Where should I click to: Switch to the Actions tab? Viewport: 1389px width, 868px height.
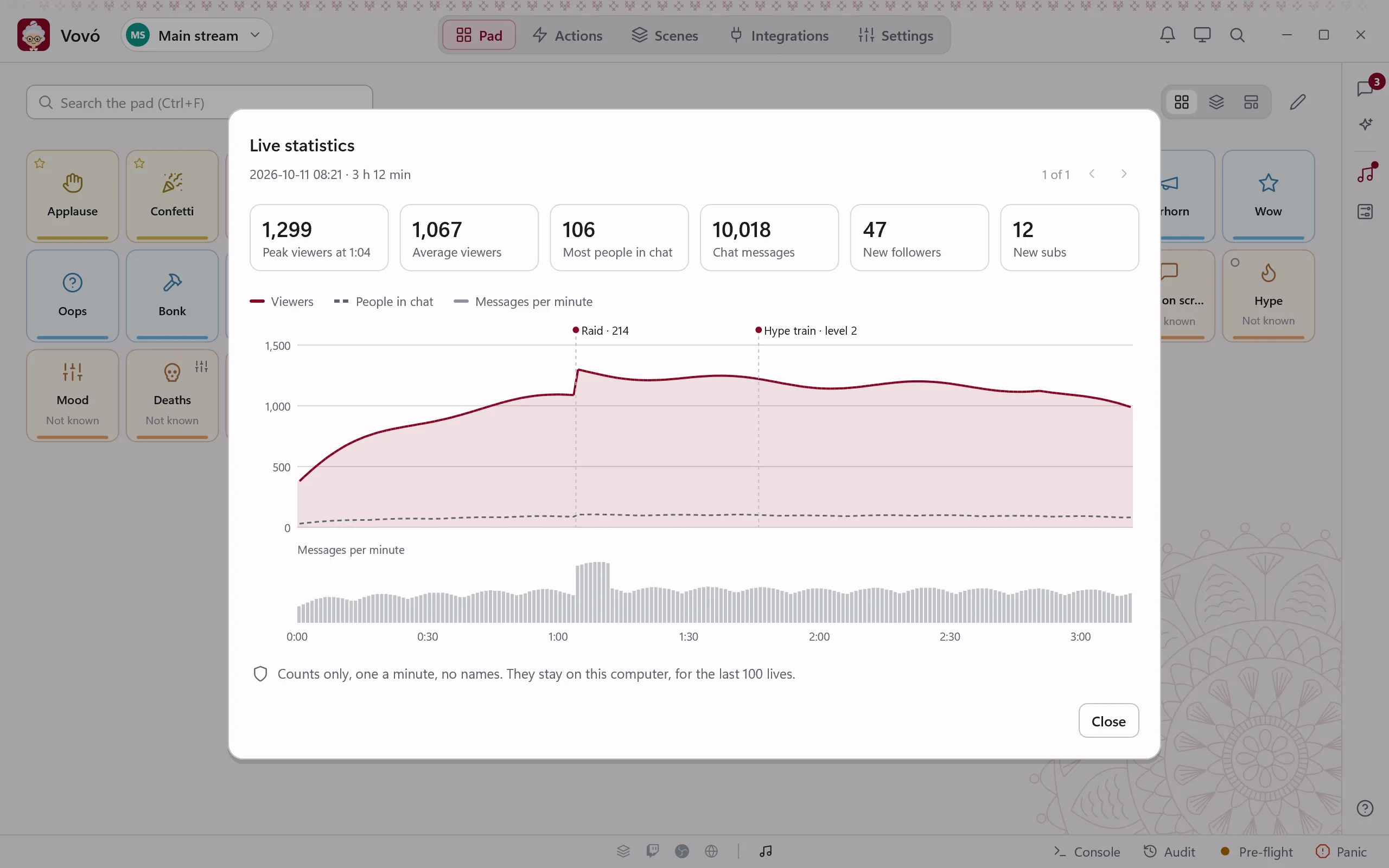567,35
